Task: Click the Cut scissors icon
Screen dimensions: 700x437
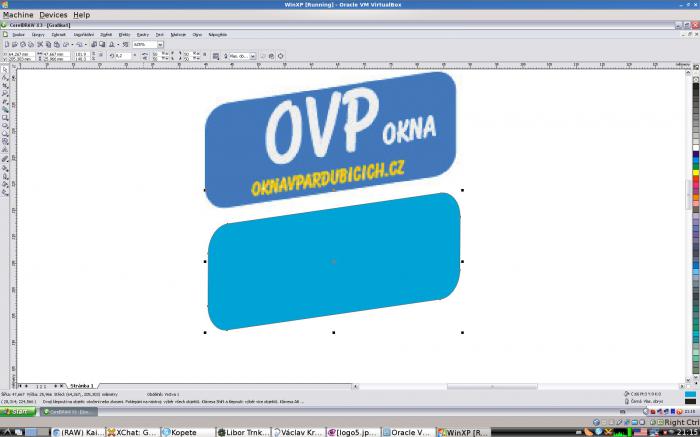Action: 40,45
